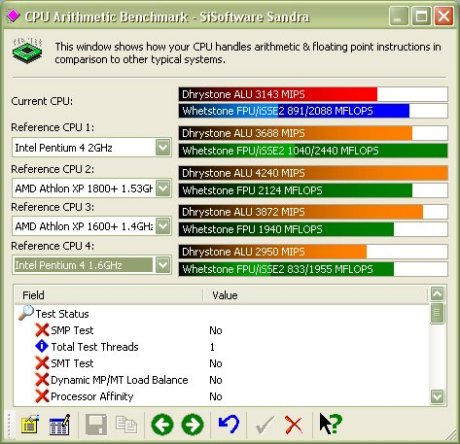Click red Dhrystone ALU 3143 MIPS bar

[313, 94]
